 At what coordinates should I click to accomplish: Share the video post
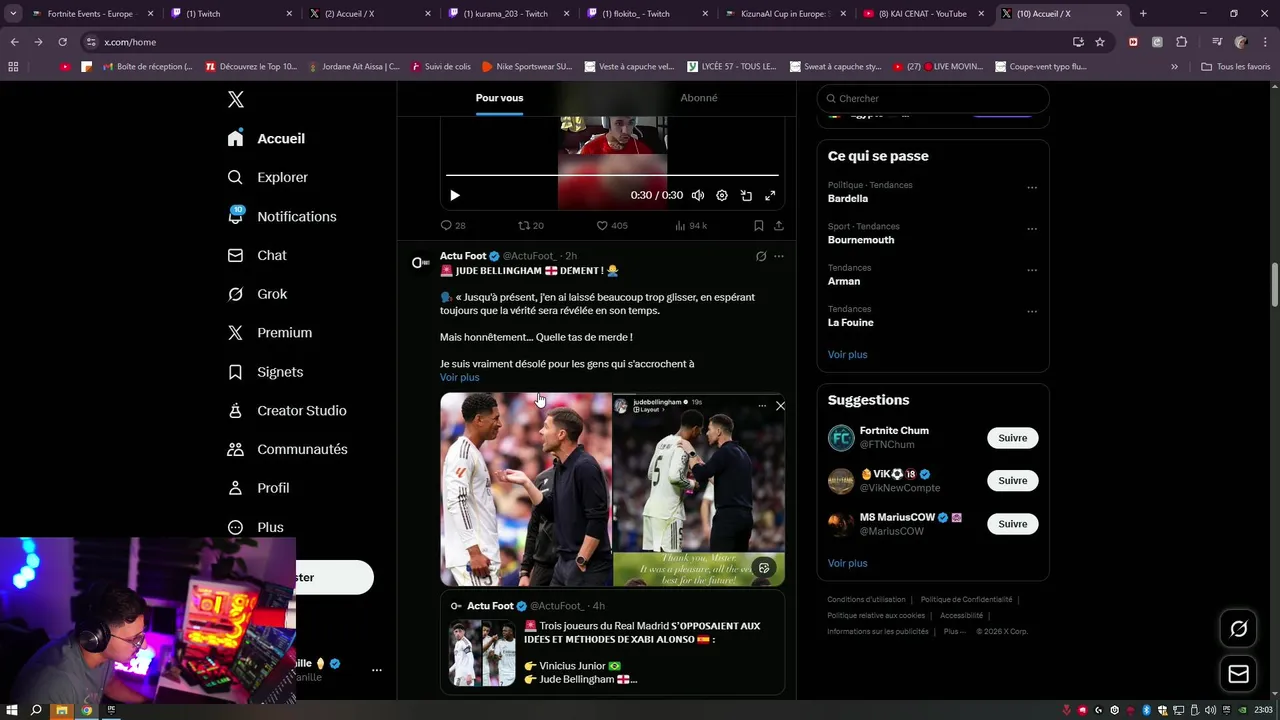pyautogui.click(x=779, y=226)
